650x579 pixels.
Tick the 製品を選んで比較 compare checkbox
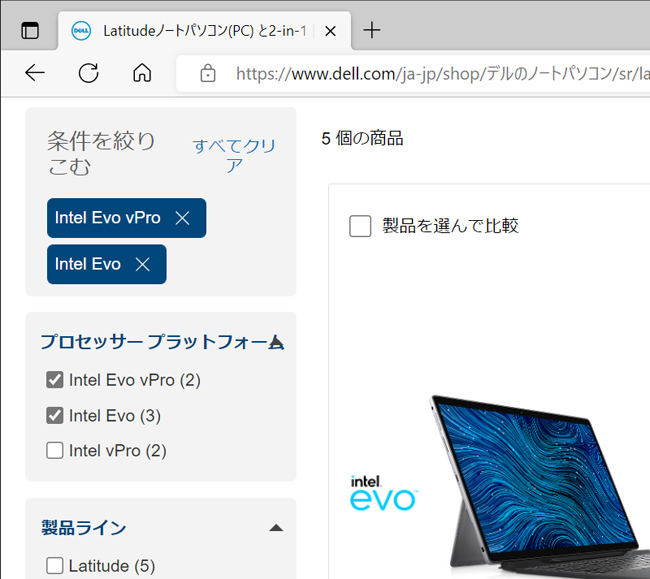(x=360, y=226)
